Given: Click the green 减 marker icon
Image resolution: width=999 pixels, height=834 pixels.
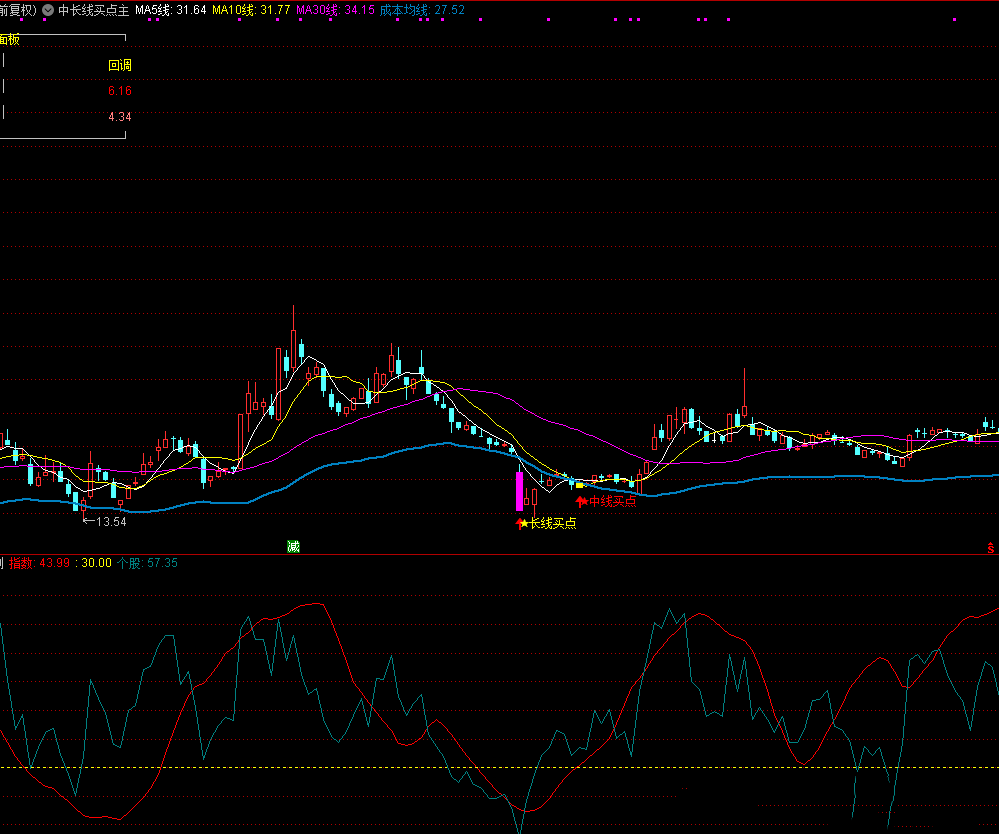Looking at the screenshot, I should pyautogui.click(x=293, y=546).
